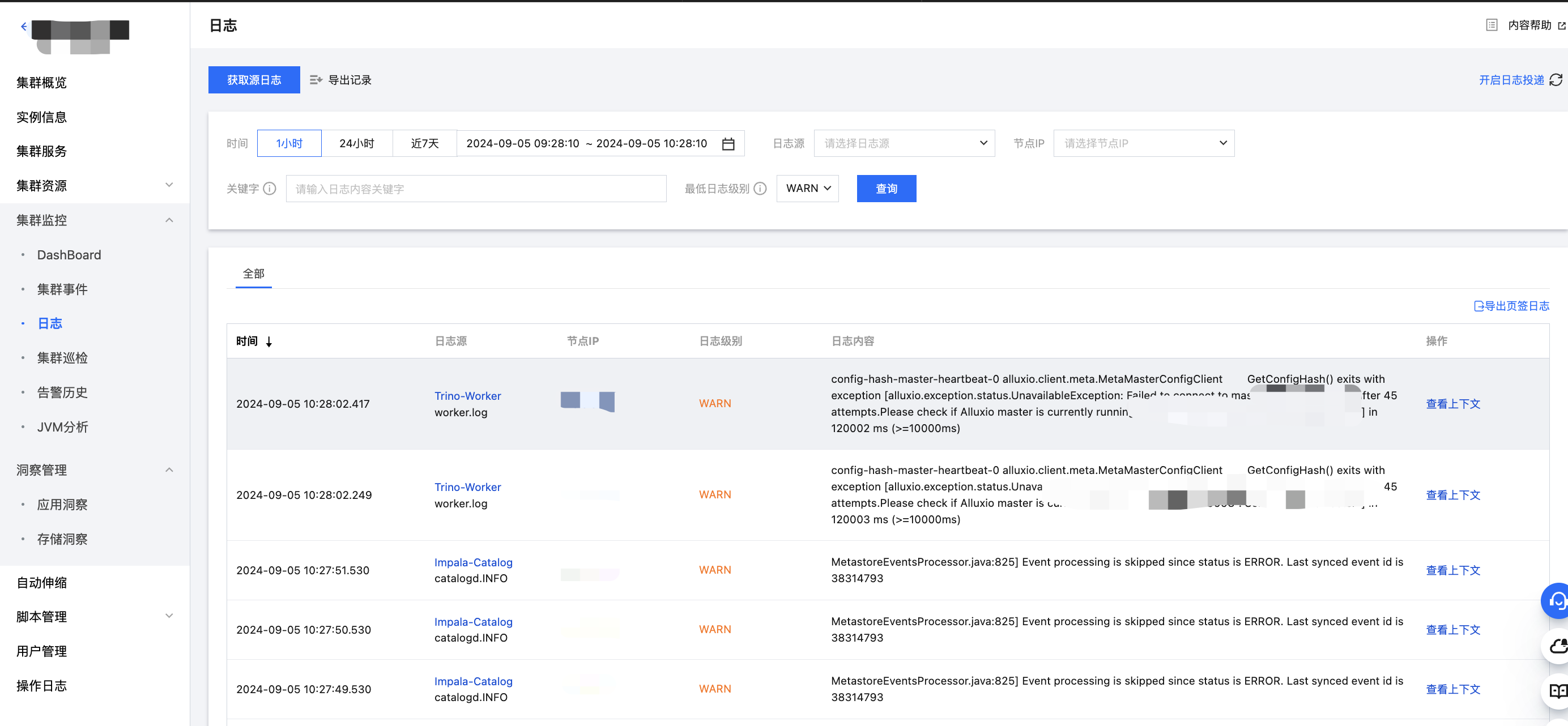Select the 近7天 time range option
Image resolution: width=1568 pixels, height=726 pixels.
point(425,144)
